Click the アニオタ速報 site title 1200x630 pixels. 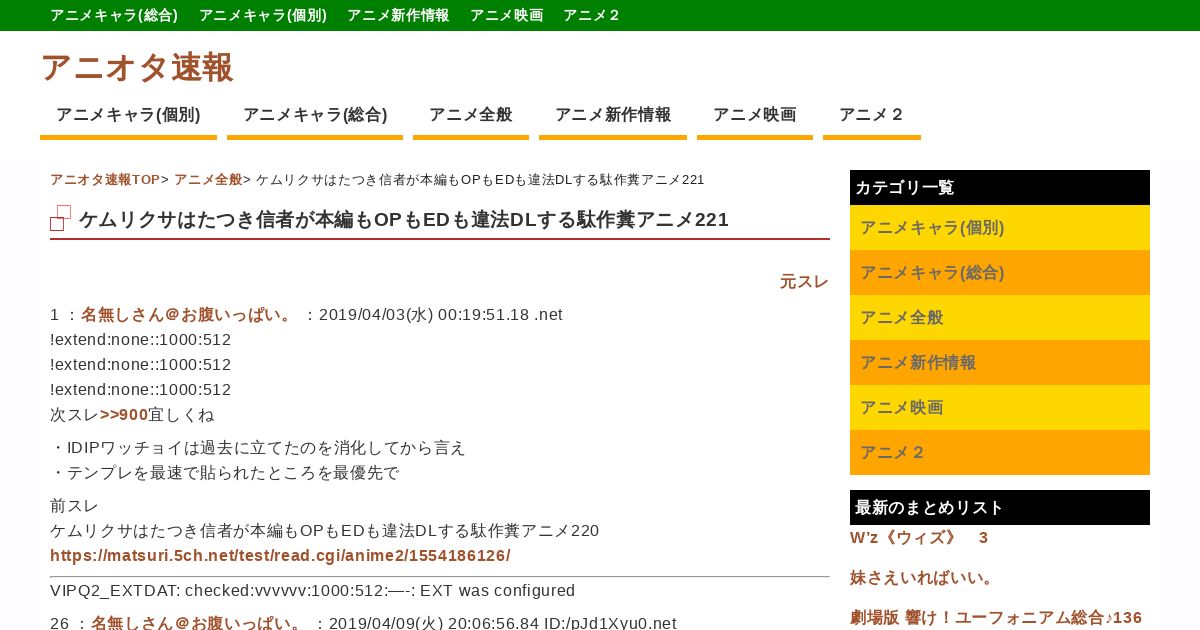(137, 67)
